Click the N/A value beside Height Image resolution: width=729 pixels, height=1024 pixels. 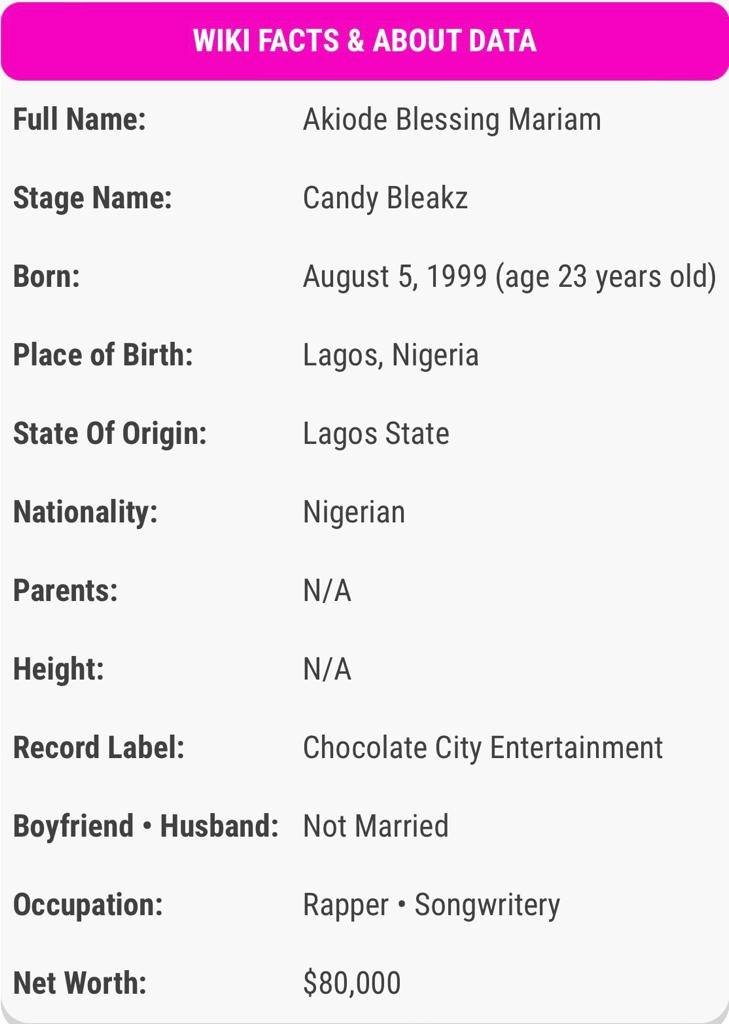(x=327, y=669)
